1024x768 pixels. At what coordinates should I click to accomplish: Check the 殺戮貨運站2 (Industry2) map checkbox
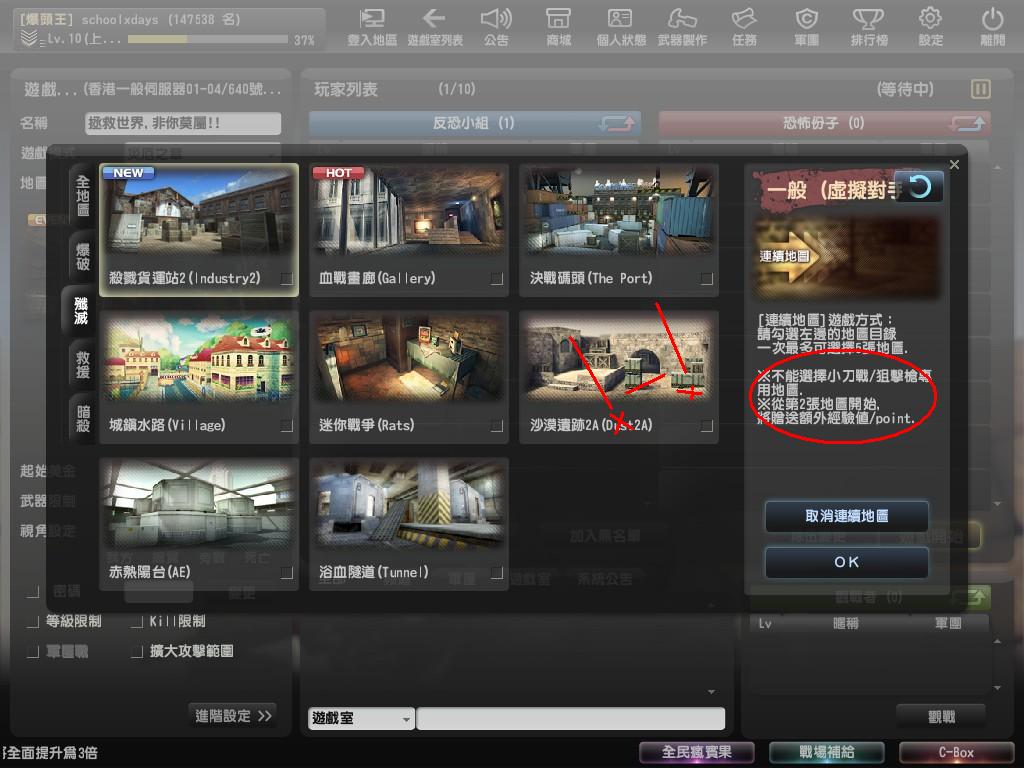(287, 279)
